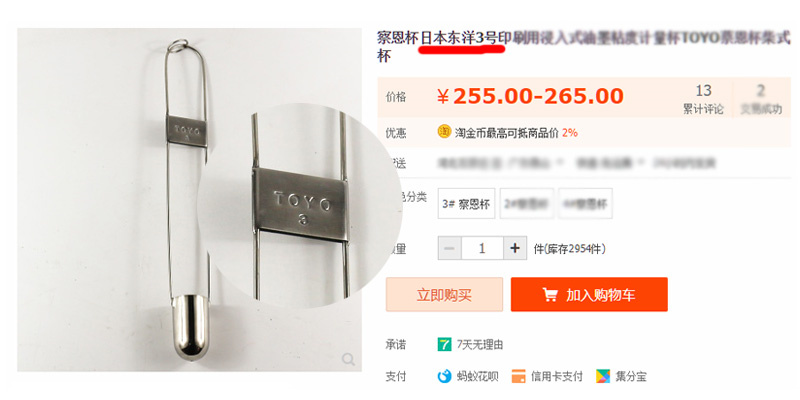Click the 7天无理由 promise link
800x400 pixels.
[x=480, y=344]
